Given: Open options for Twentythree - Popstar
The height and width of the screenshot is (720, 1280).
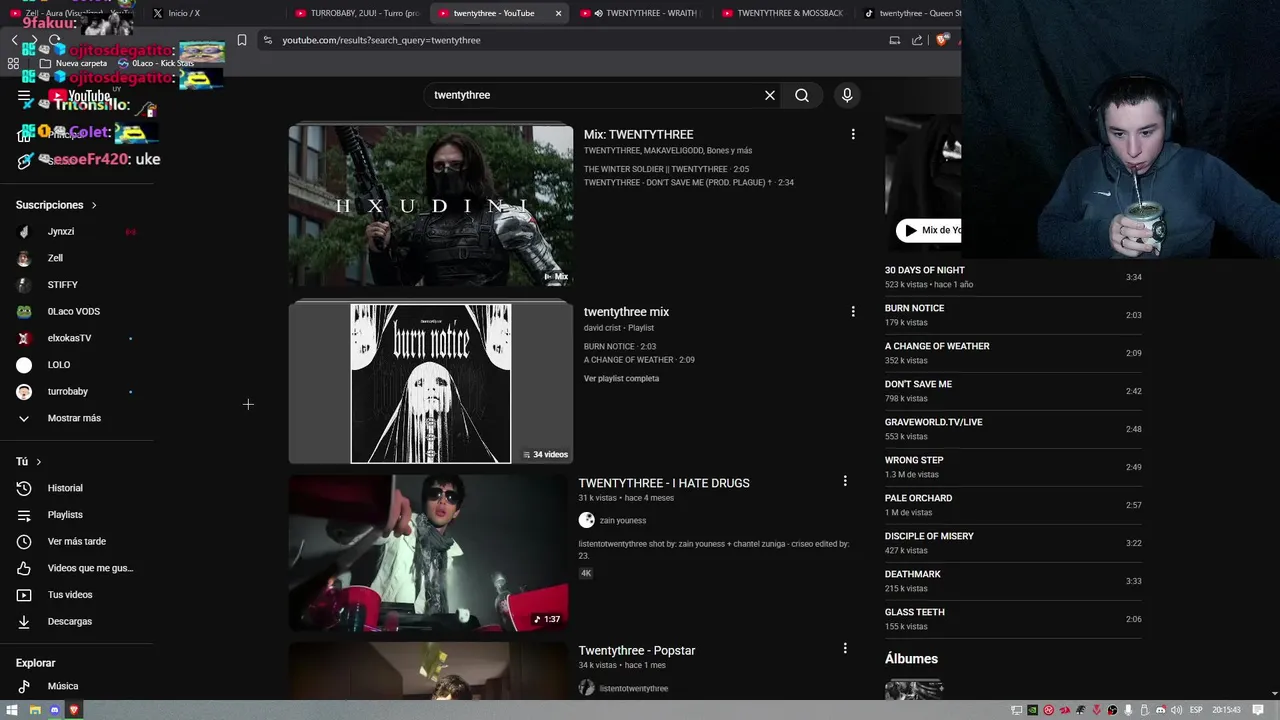Looking at the screenshot, I should pos(845,648).
